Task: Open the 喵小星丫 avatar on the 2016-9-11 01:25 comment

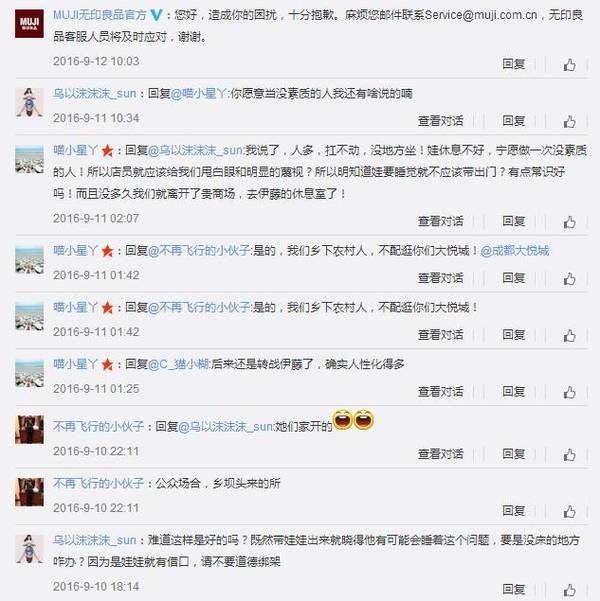Action: 29,373
